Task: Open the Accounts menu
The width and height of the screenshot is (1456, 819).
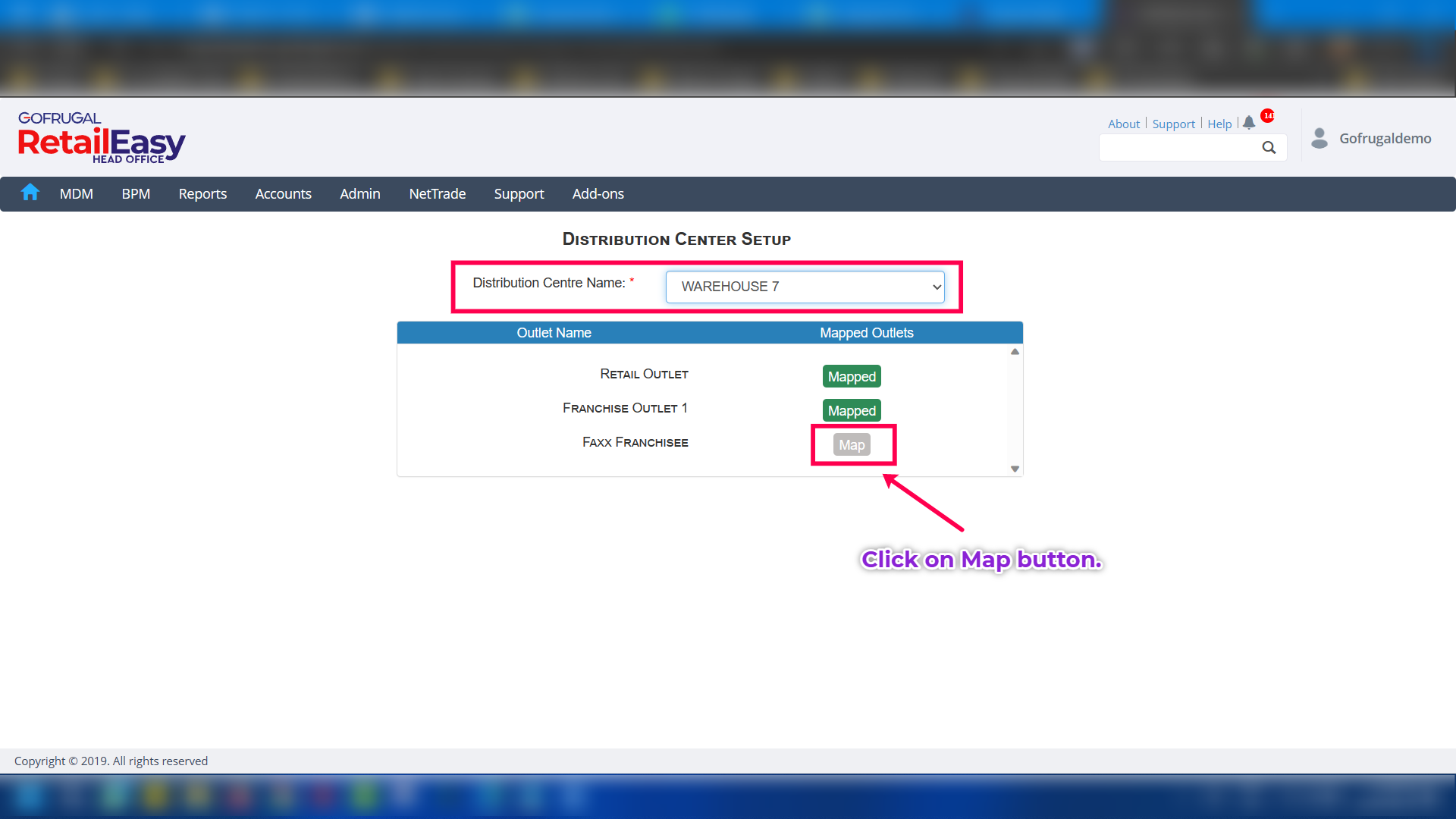Action: click(283, 194)
